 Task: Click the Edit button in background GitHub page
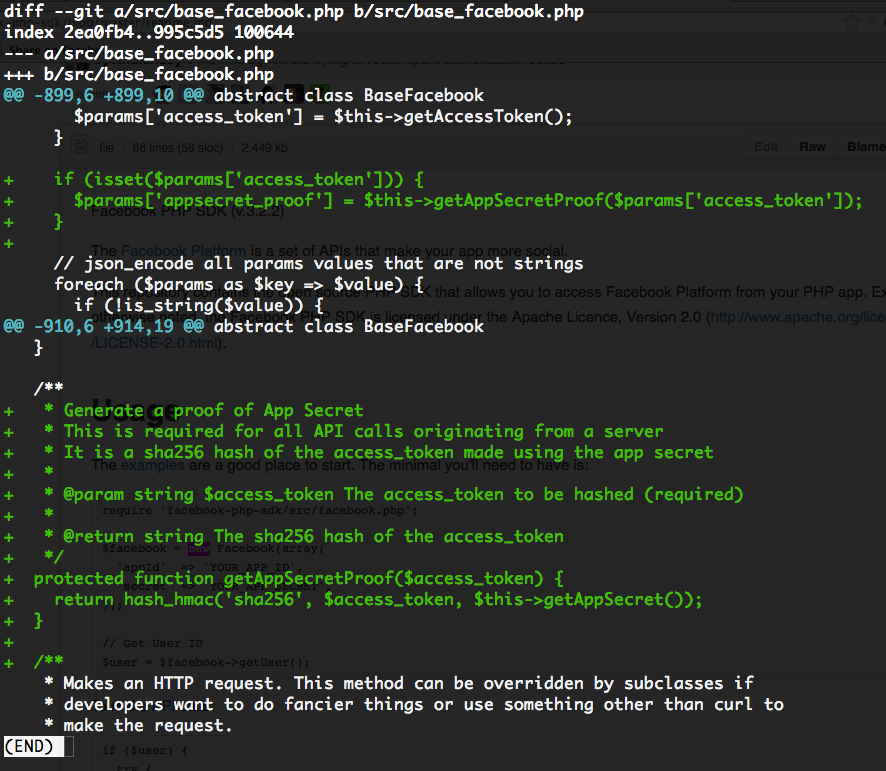[x=766, y=147]
